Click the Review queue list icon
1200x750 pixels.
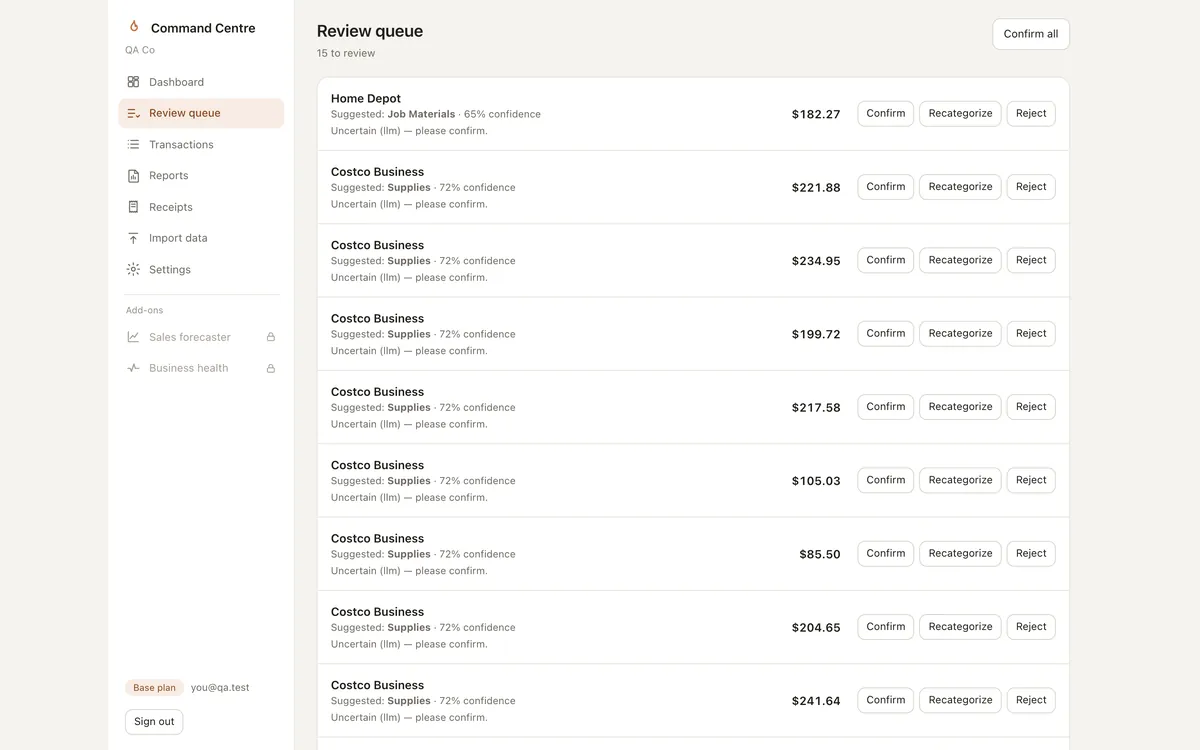(x=133, y=113)
